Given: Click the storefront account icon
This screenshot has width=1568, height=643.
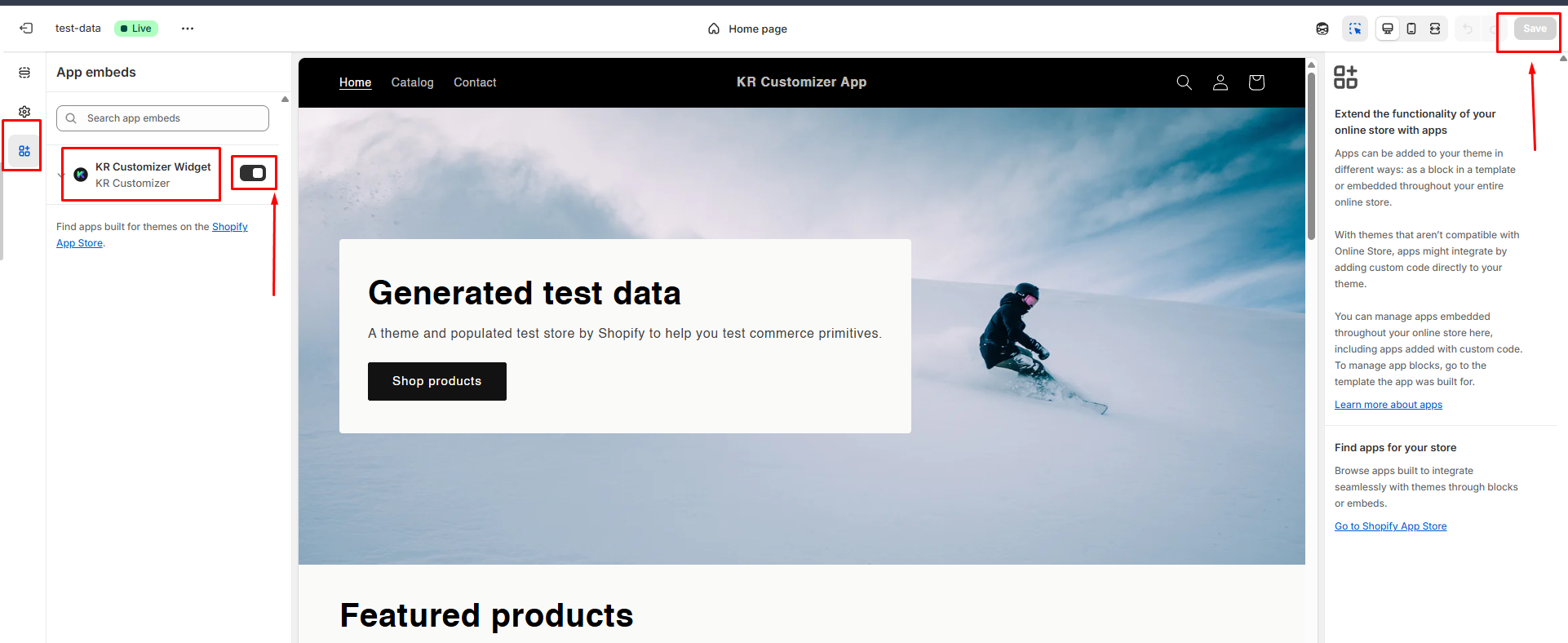Looking at the screenshot, I should click(x=1220, y=82).
